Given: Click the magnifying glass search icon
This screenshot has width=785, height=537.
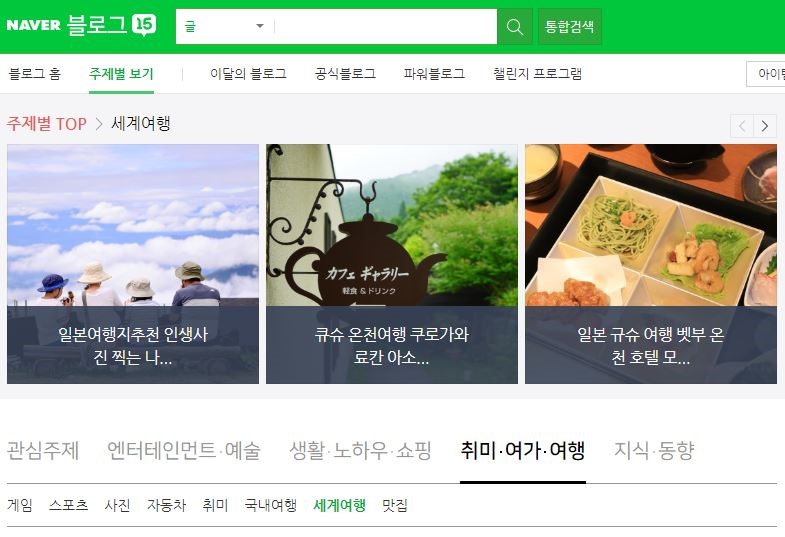Looking at the screenshot, I should click(515, 27).
